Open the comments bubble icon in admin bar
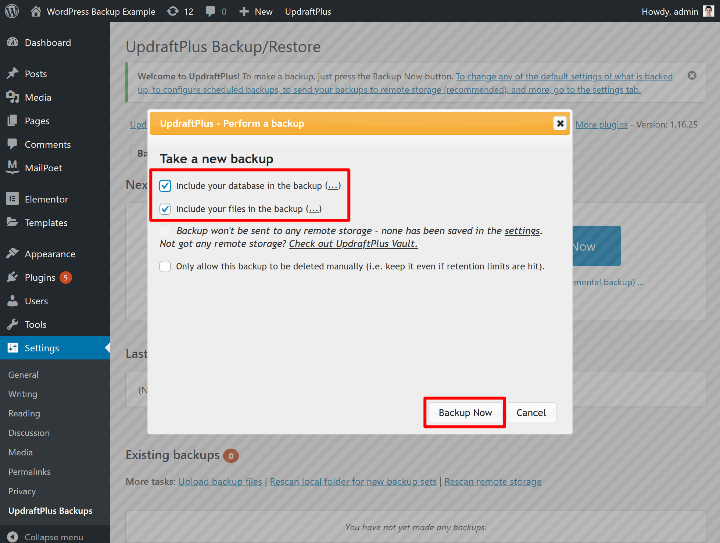 (210, 11)
